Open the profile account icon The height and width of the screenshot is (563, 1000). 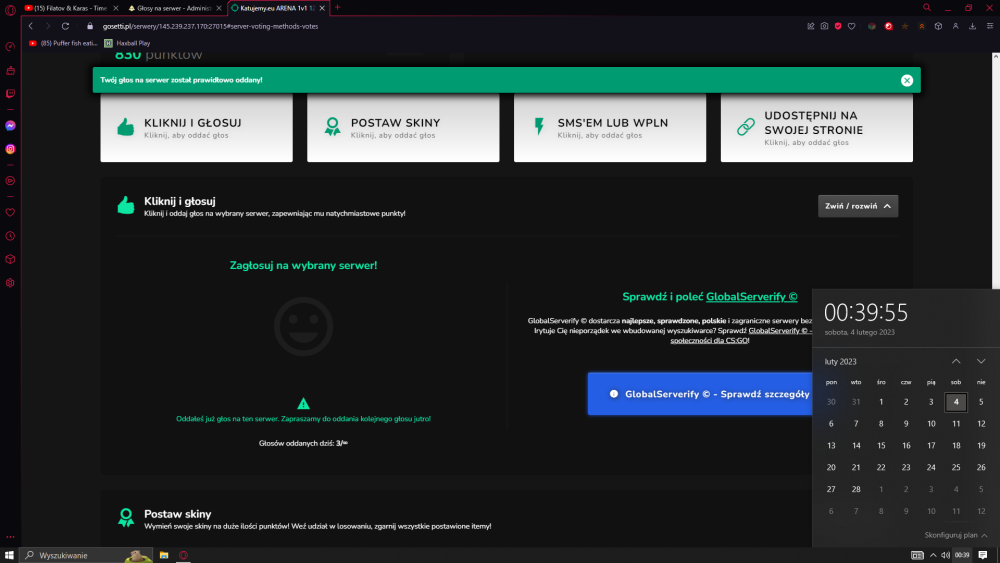point(955,26)
